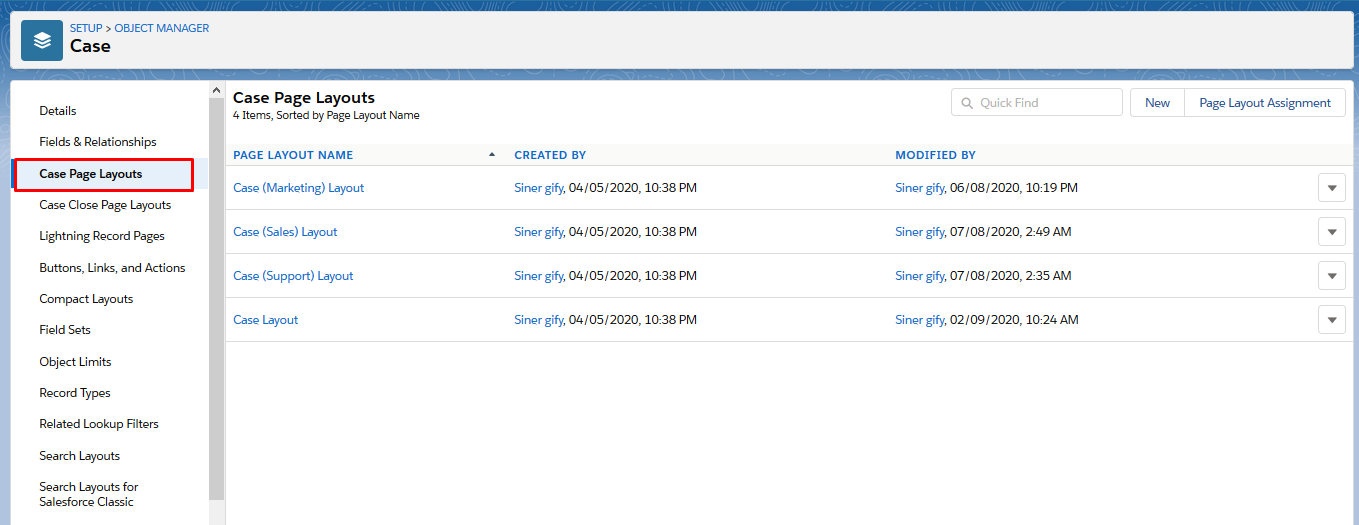Image resolution: width=1359 pixels, height=525 pixels.
Task: Sort by MODIFIED BY column header
Action: pyautogui.click(x=935, y=155)
